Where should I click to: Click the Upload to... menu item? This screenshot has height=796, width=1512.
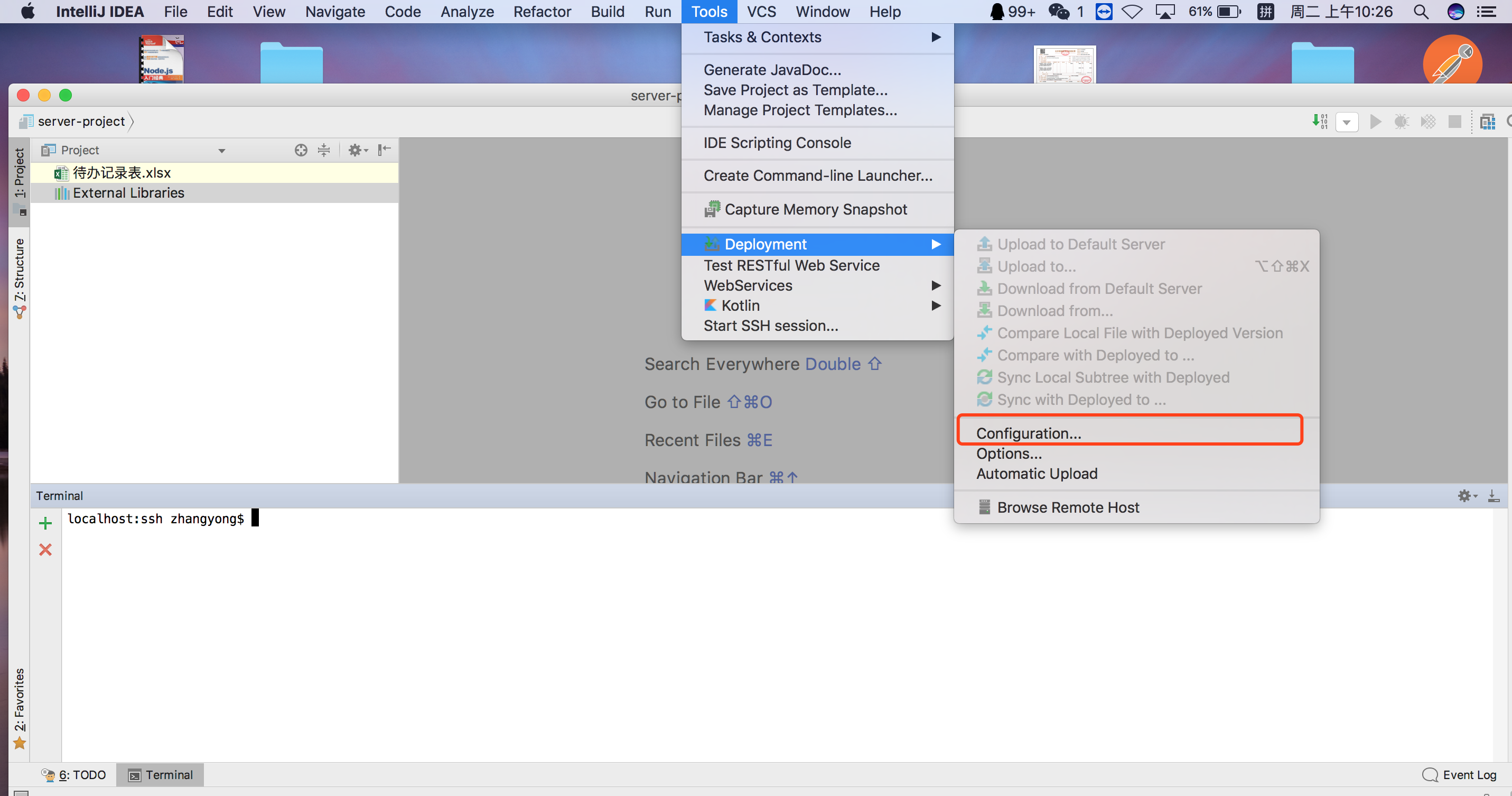point(1036,265)
